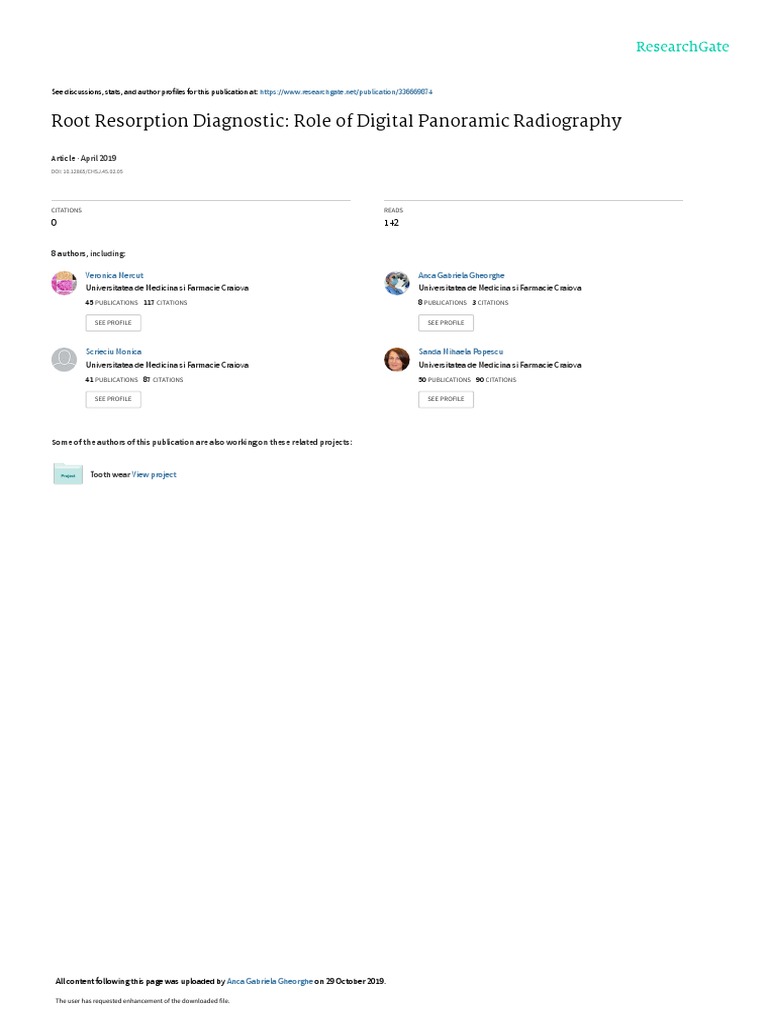Open Sanda Mihaela Popescu author link
The width and height of the screenshot is (768, 1024).
[460, 351]
